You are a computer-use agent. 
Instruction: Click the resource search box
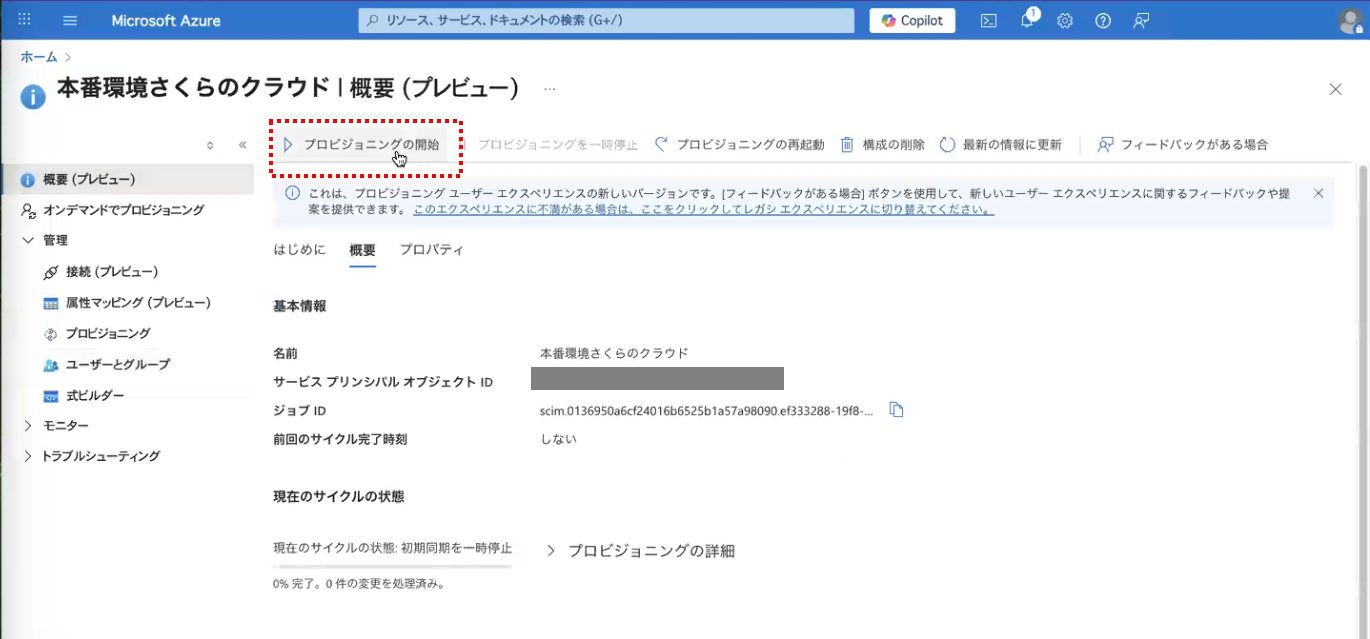pyautogui.click(x=606, y=21)
